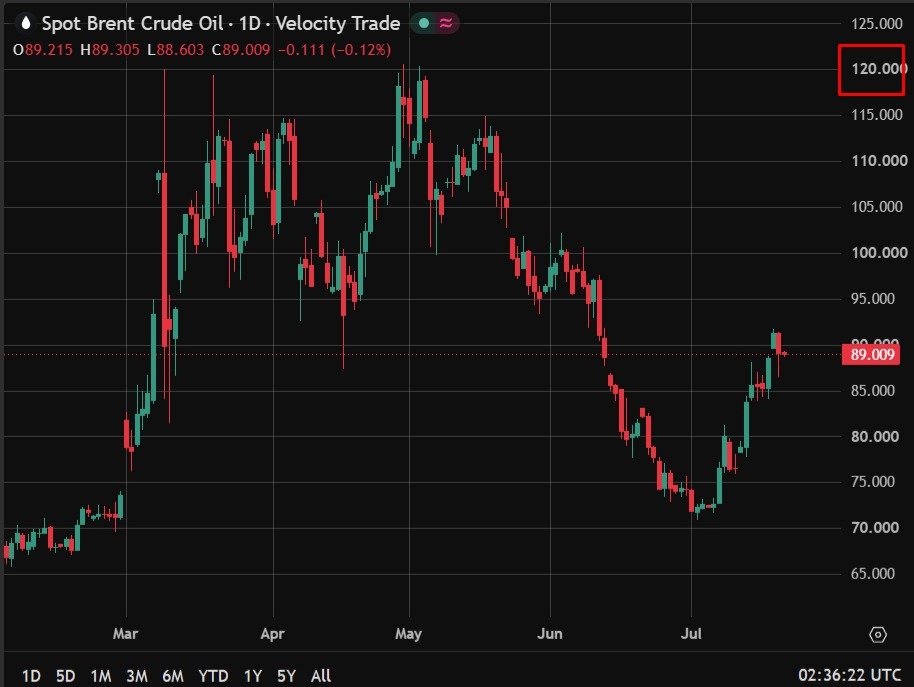The width and height of the screenshot is (914, 687).
Task: Switch range to 3M
Action: pos(137,676)
